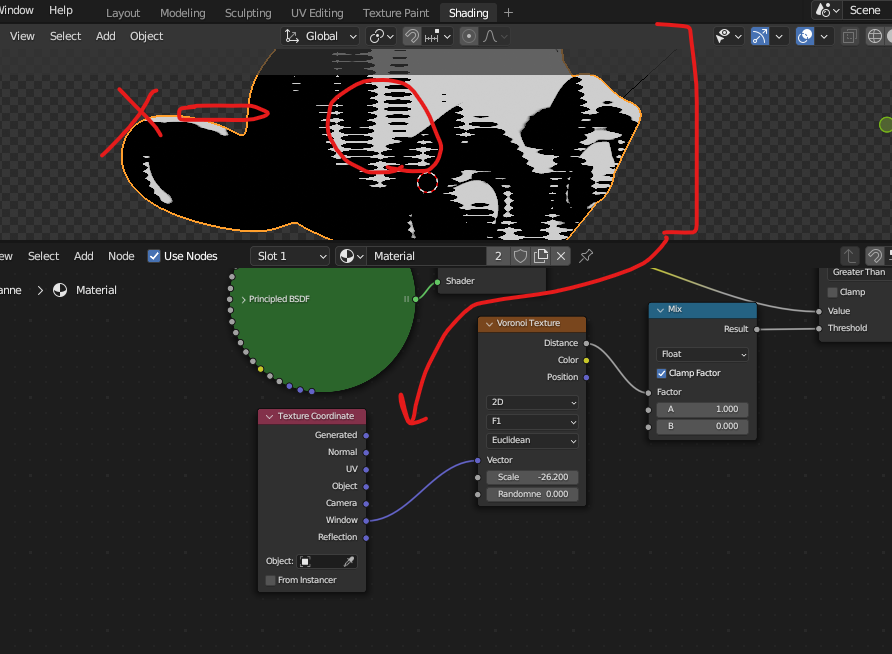This screenshot has width=892, height=654.
Task: Click the Voronoi Randomness value slider
Action: 532,494
